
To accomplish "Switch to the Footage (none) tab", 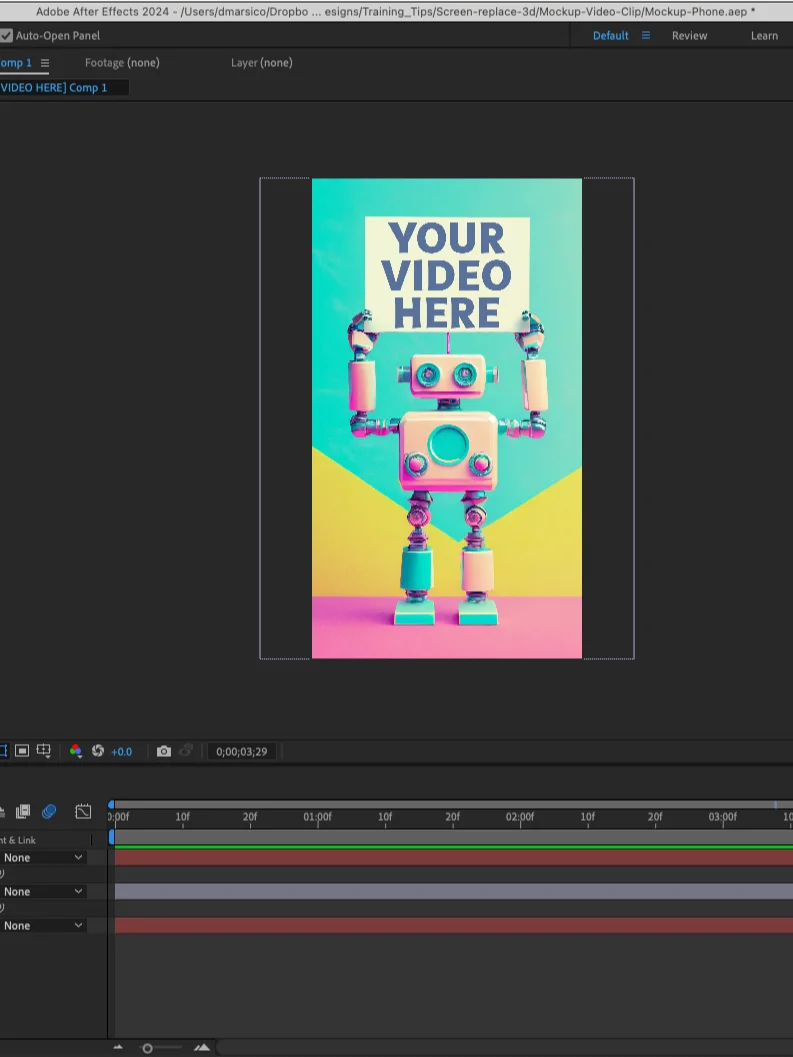I will pyautogui.click(x=122, y=63).
